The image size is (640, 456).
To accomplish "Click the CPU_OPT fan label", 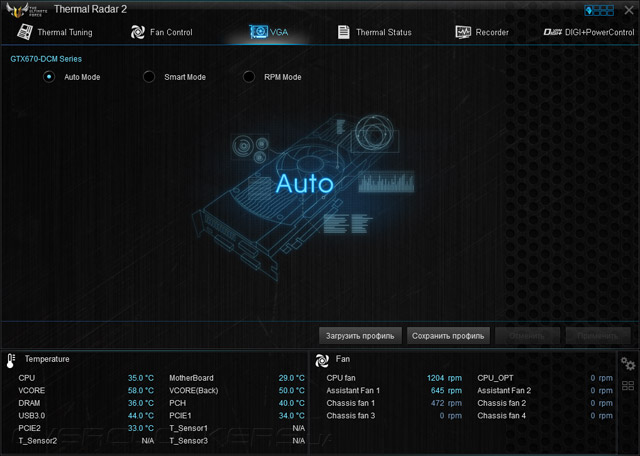I will 496,378.
